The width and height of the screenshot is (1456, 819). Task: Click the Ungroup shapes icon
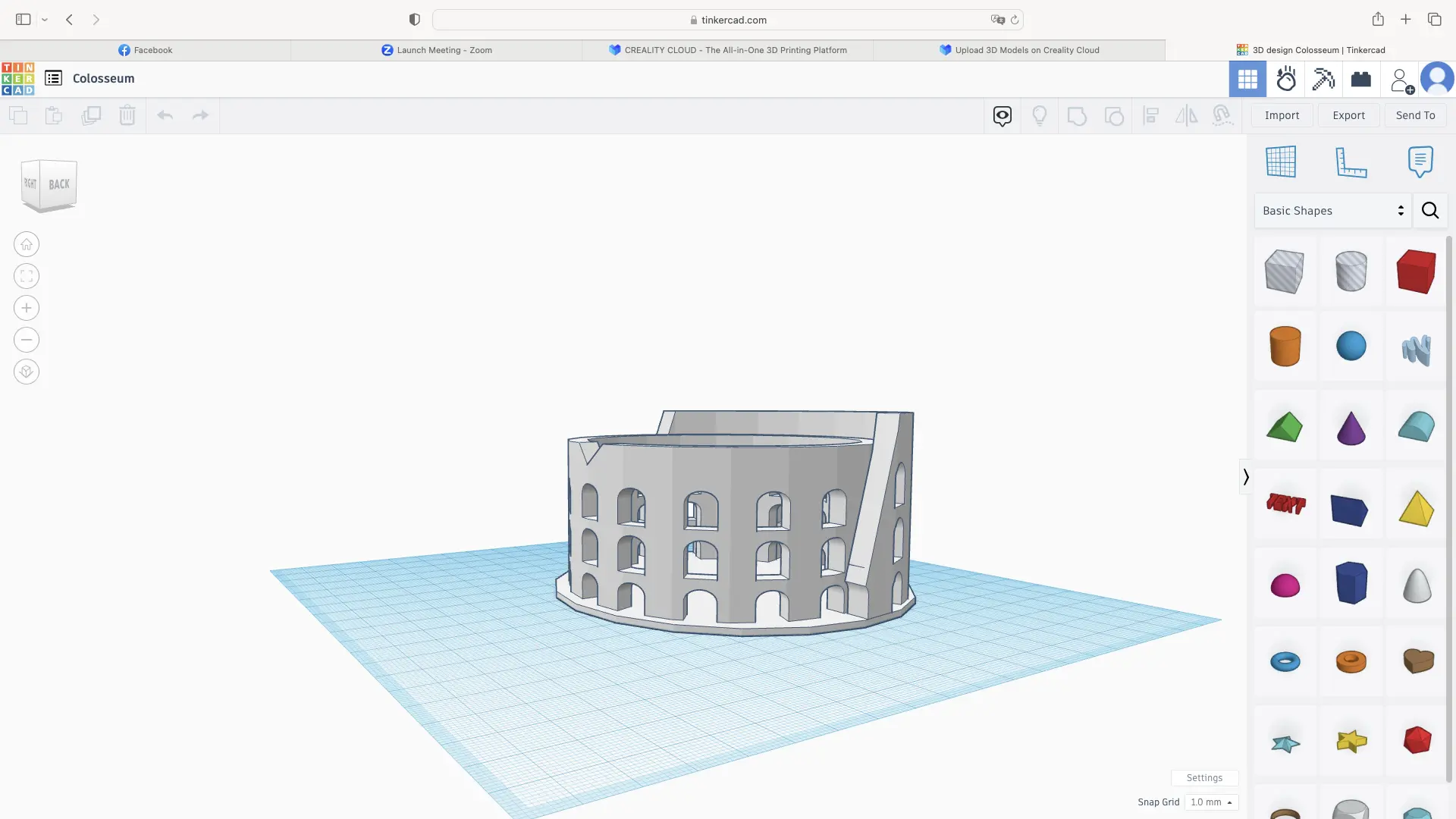coord(1114,116)
